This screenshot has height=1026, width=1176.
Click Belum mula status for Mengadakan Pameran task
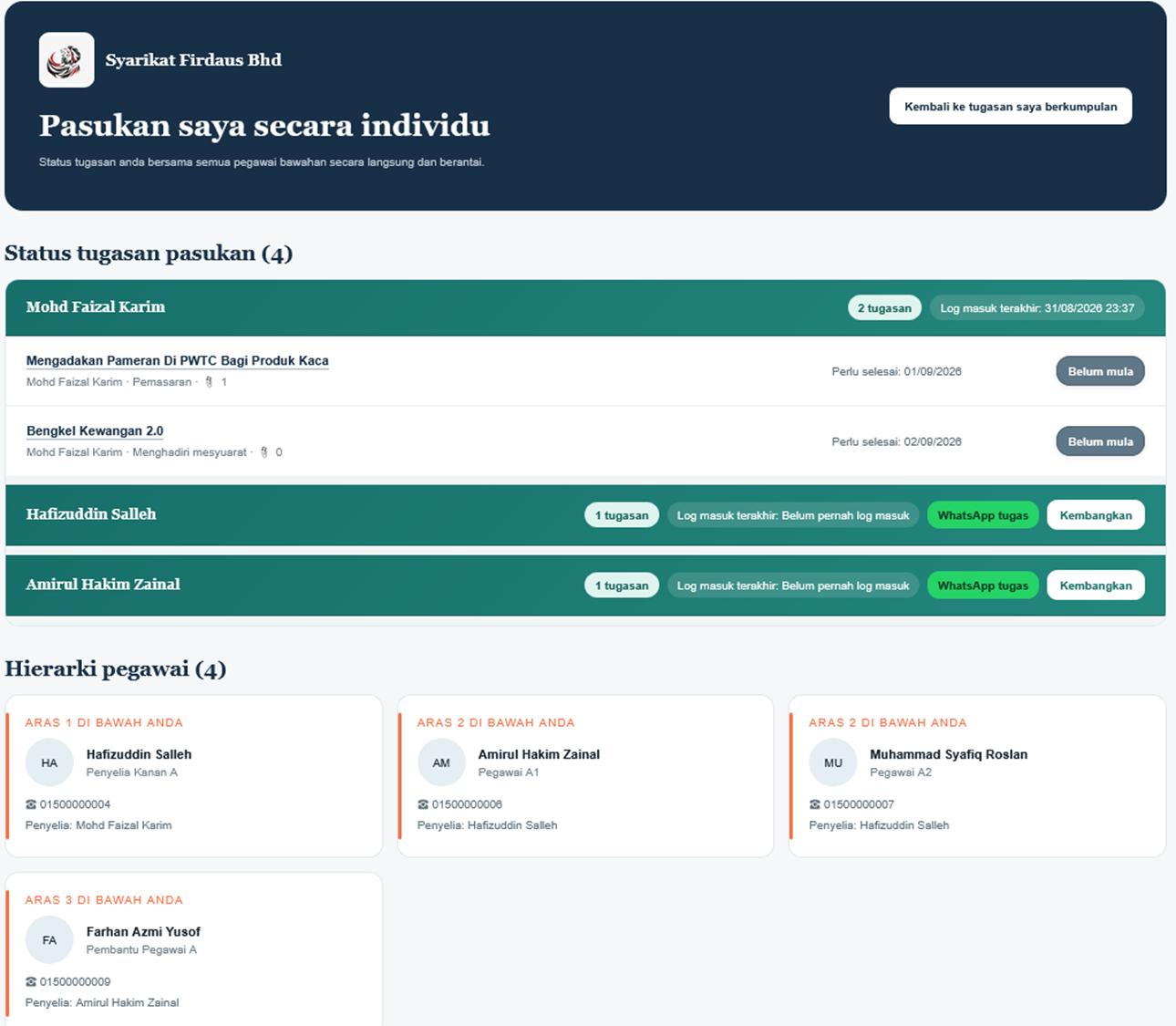[1100, 371]
